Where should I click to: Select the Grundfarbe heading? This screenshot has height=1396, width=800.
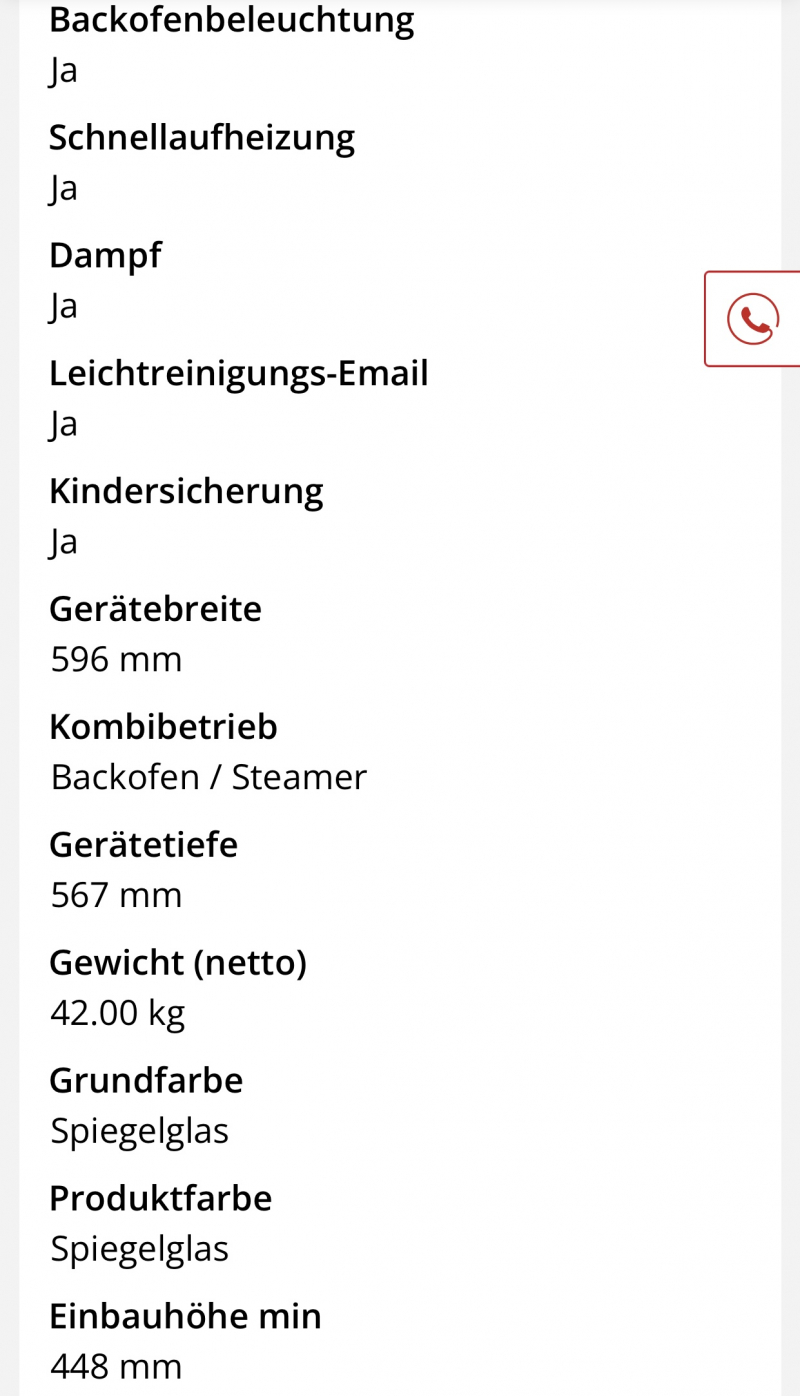146,1081
